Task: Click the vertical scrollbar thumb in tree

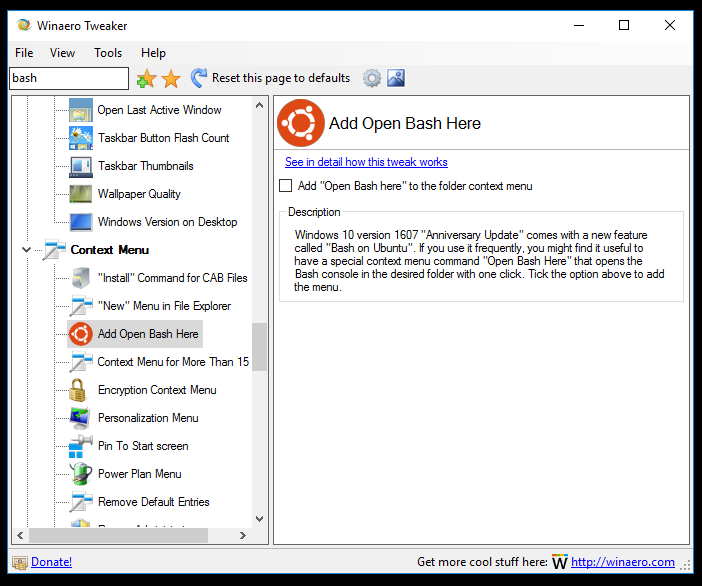Action: (x=259, y=347)
